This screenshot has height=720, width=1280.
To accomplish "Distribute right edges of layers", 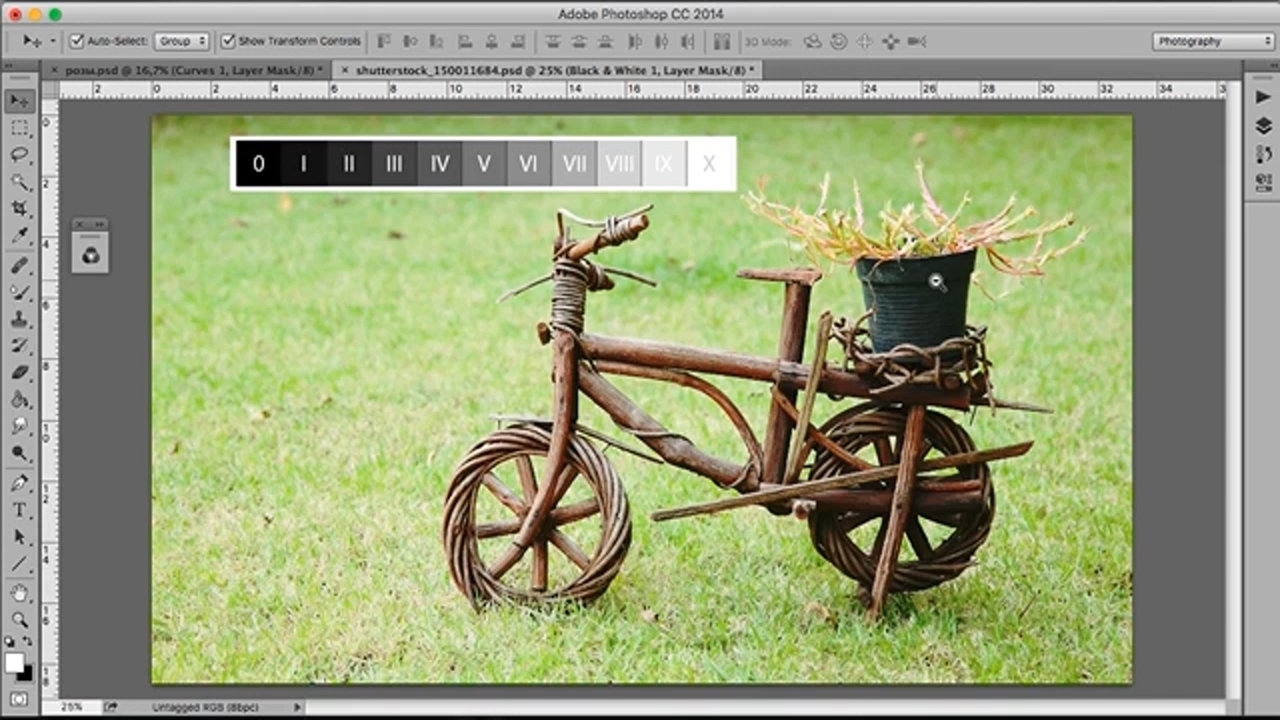I will (x=688, y=41).
